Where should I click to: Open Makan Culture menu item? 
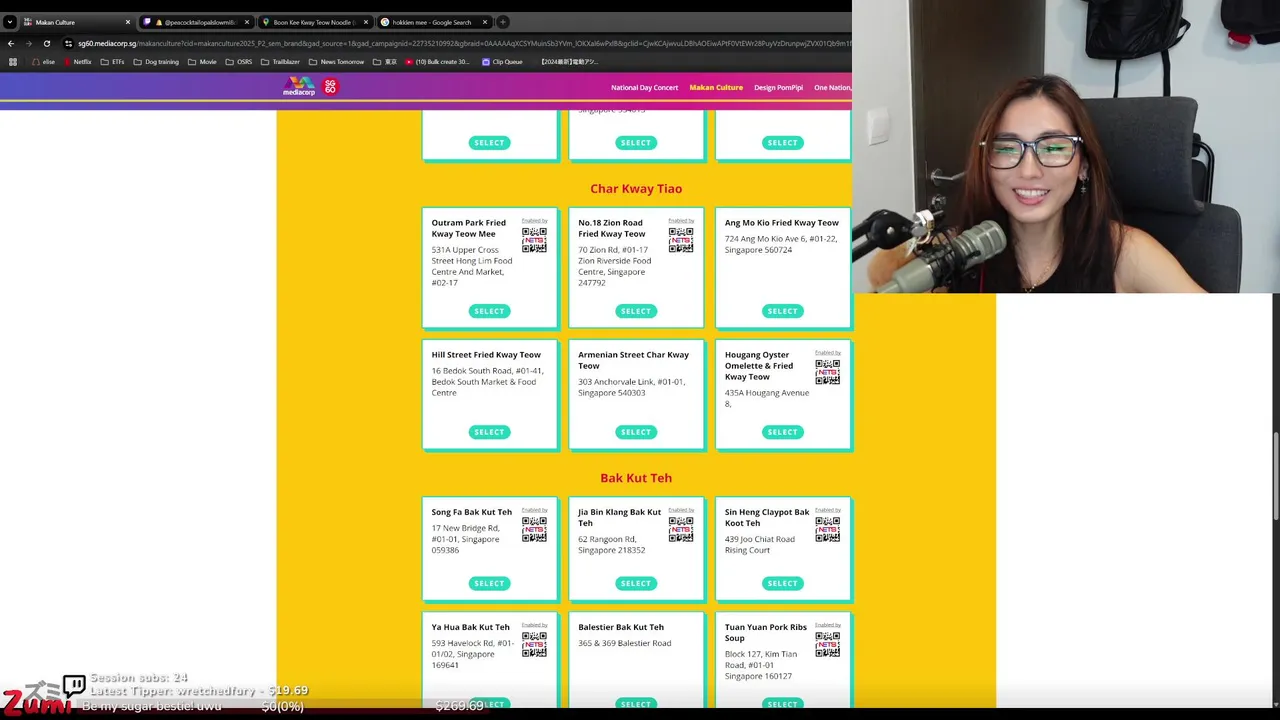(x=716, y=87)
